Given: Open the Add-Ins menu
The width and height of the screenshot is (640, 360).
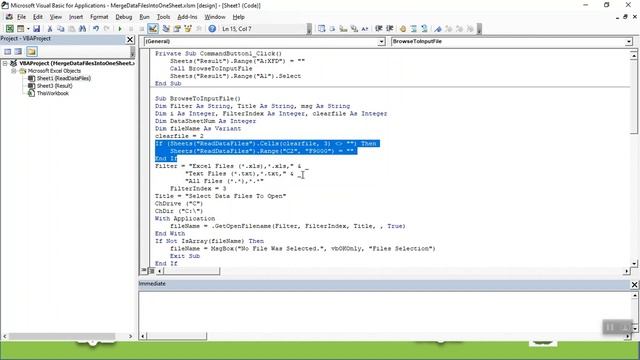Looking at the screenshot, I should click(187, 17).
